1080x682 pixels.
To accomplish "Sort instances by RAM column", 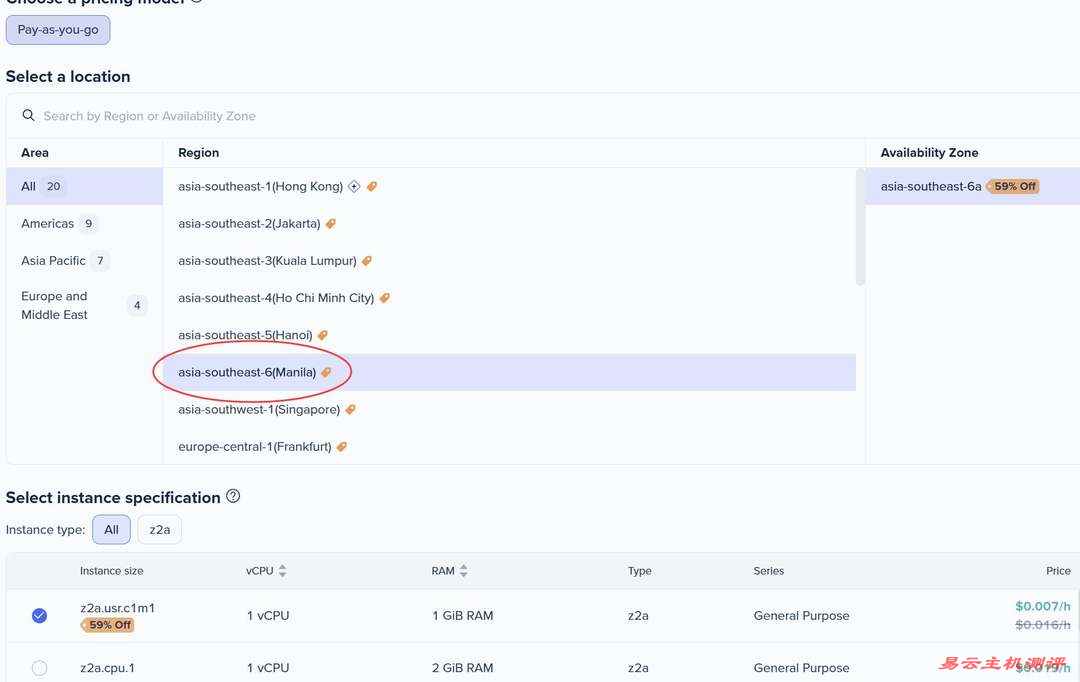I will [463, 571].
